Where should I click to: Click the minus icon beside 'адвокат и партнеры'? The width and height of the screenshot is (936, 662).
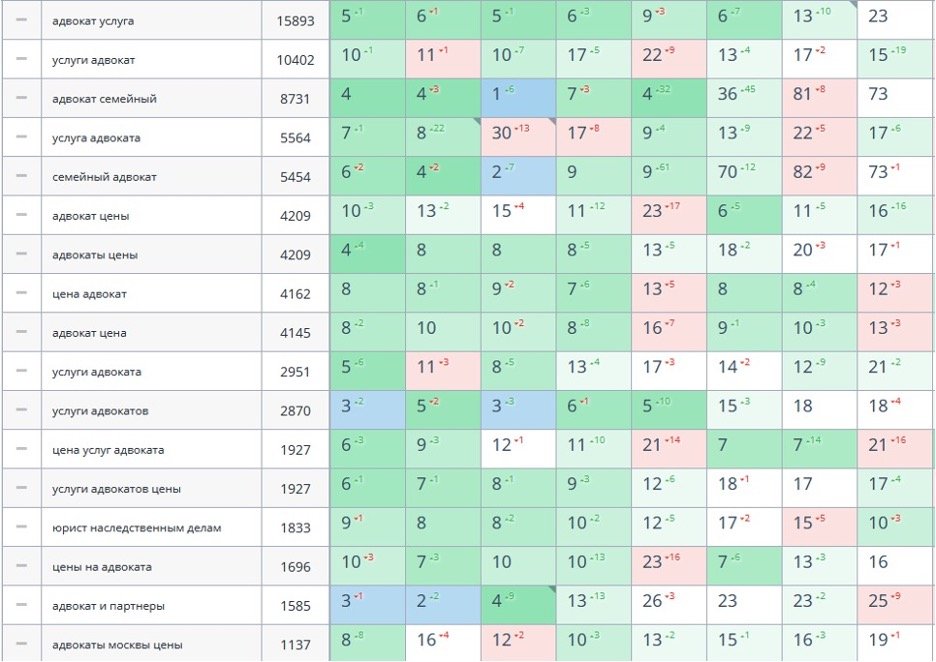click(21, 605)
